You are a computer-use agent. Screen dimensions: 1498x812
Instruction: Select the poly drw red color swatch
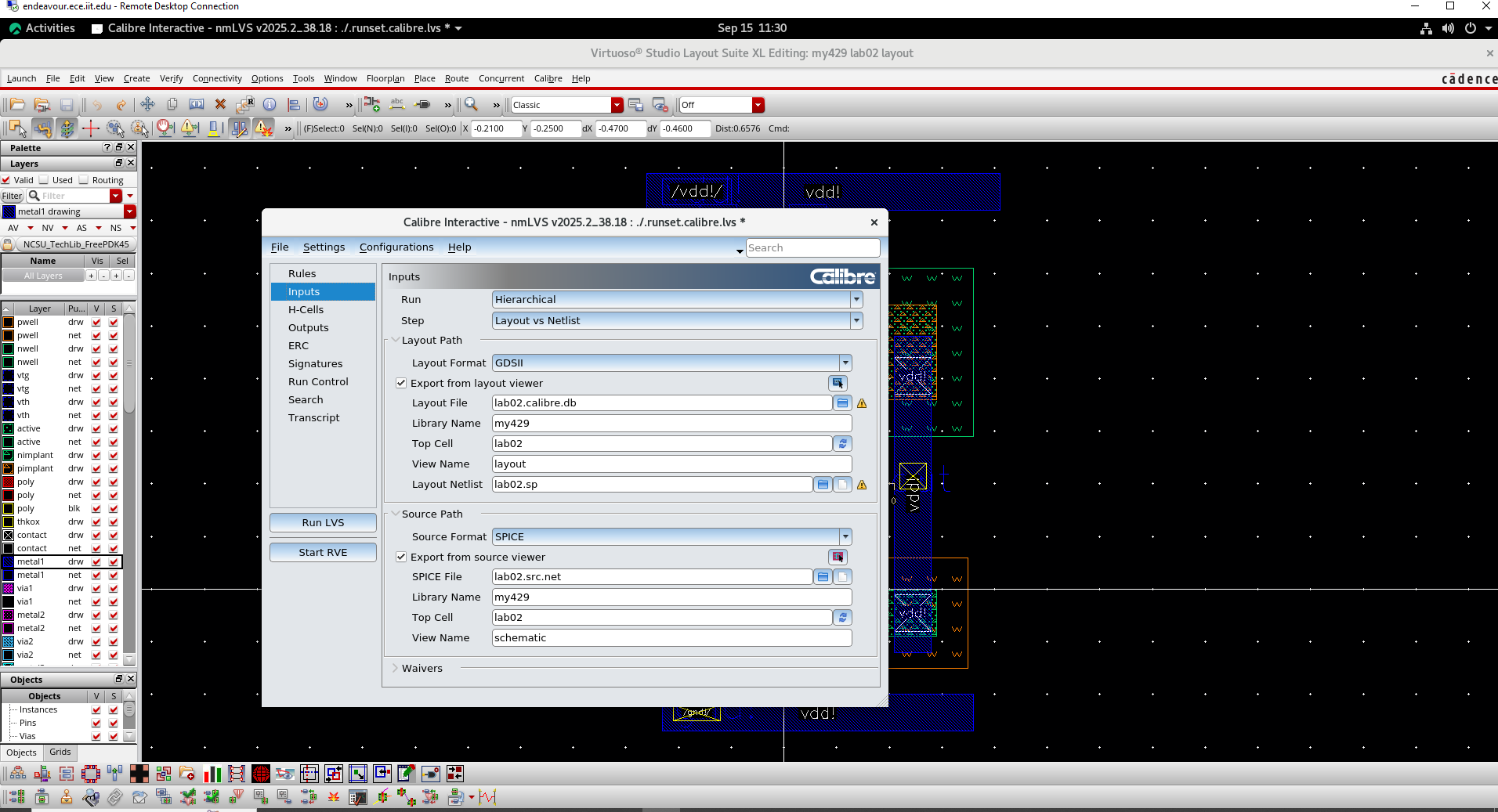[9, 482]
